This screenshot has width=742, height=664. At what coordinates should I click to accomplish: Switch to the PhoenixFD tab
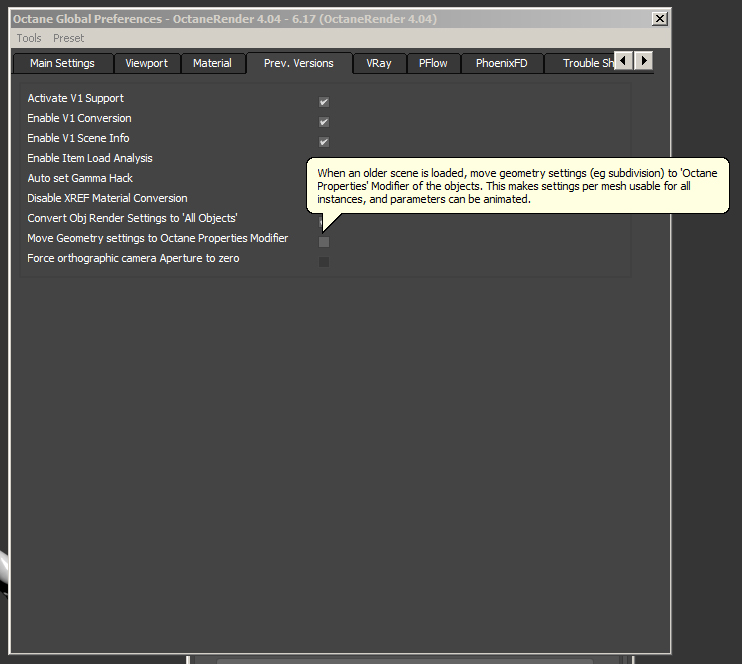click(502, 63)
